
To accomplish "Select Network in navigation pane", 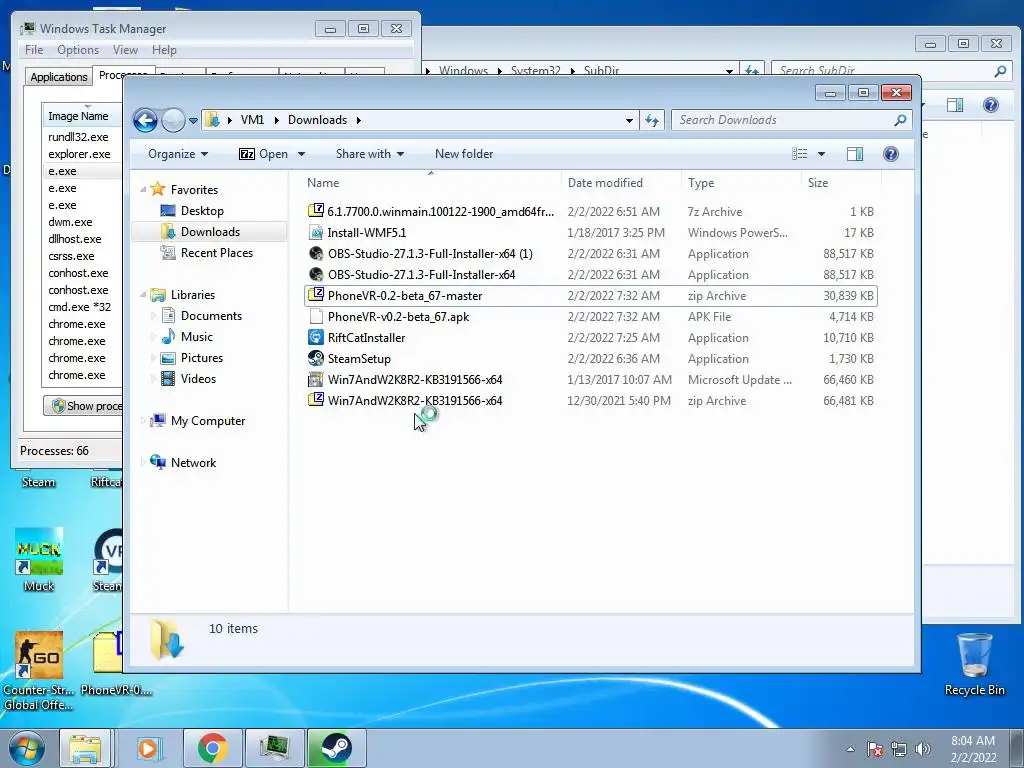I will 193,462.
